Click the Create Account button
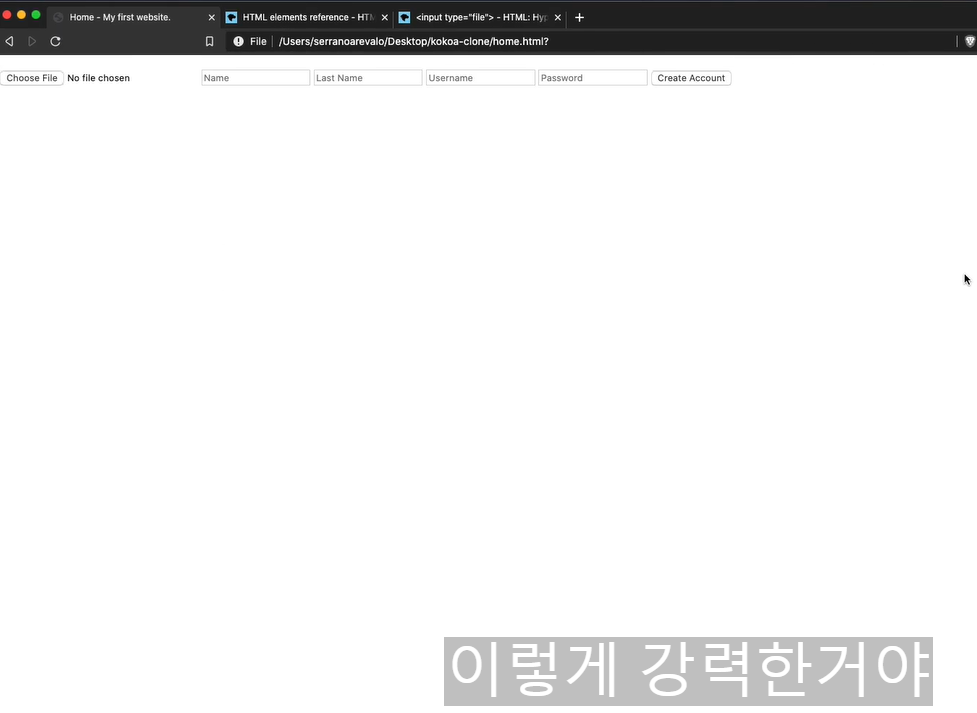The height and width of the screenshot is (713, 977). (691, 78)
